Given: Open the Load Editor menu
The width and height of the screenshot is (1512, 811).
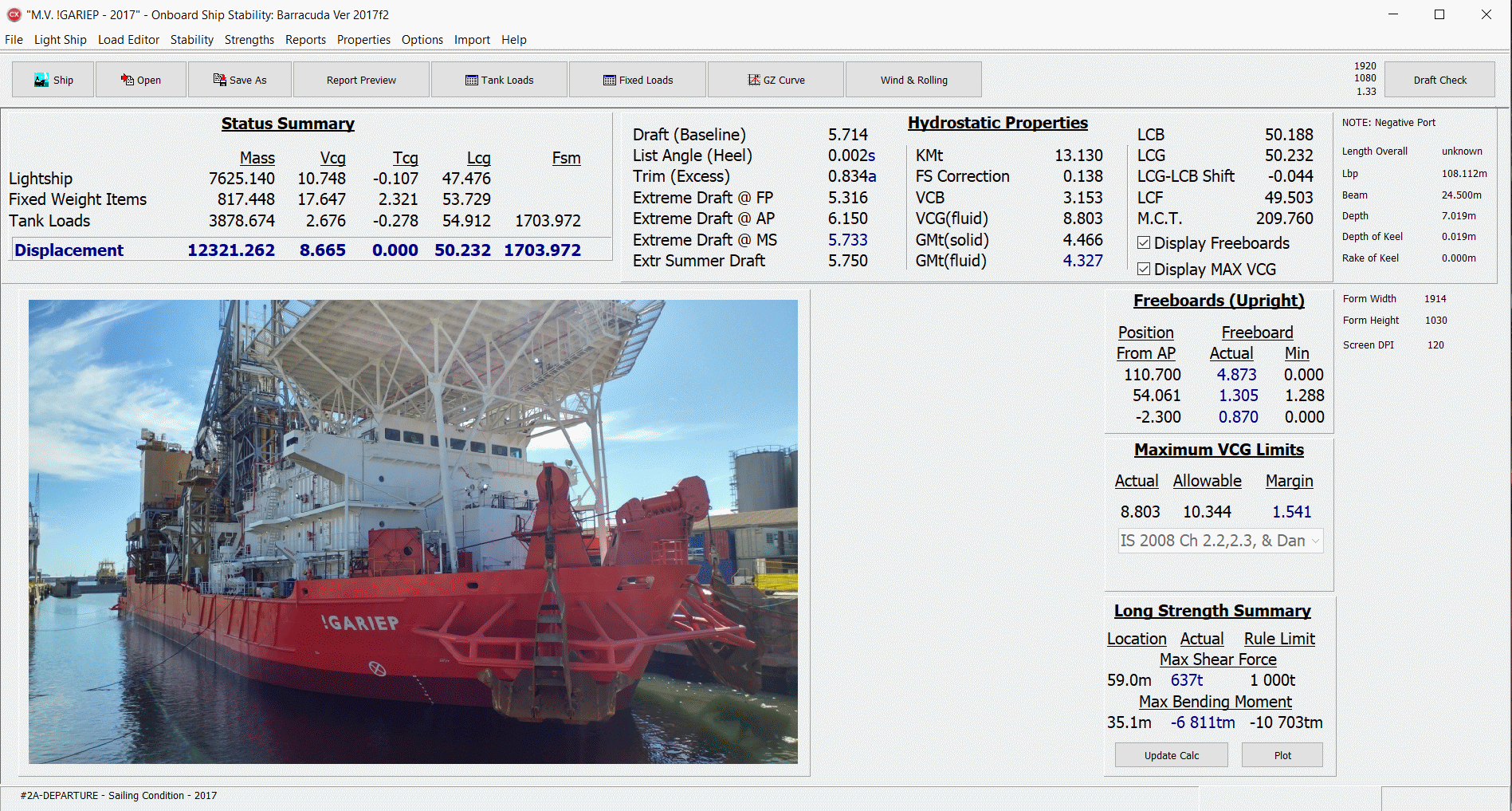Looking at the screenshot, I should [x=128, y=40].
